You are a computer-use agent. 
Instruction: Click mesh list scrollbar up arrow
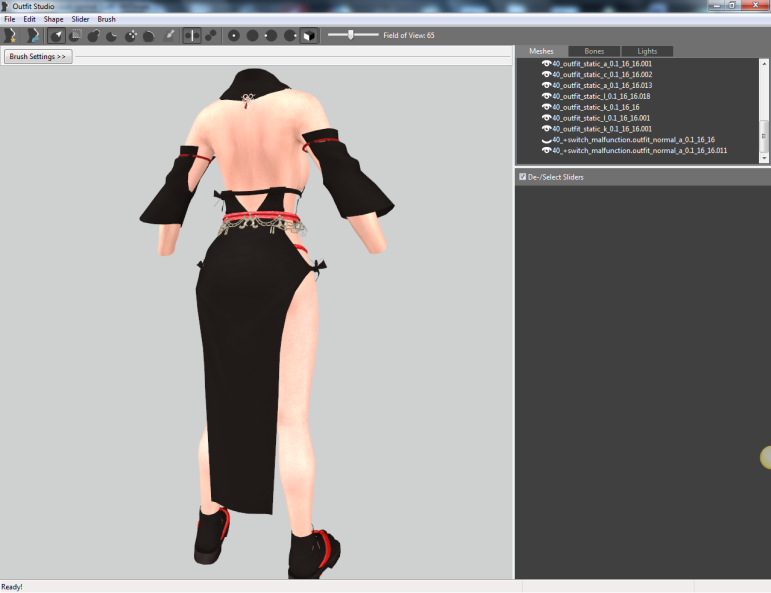(x=764, y=63)
